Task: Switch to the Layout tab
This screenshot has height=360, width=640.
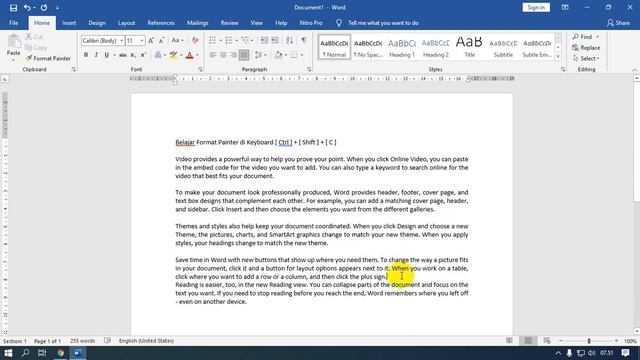Action: pyautogui.click(x=127, y=23)
